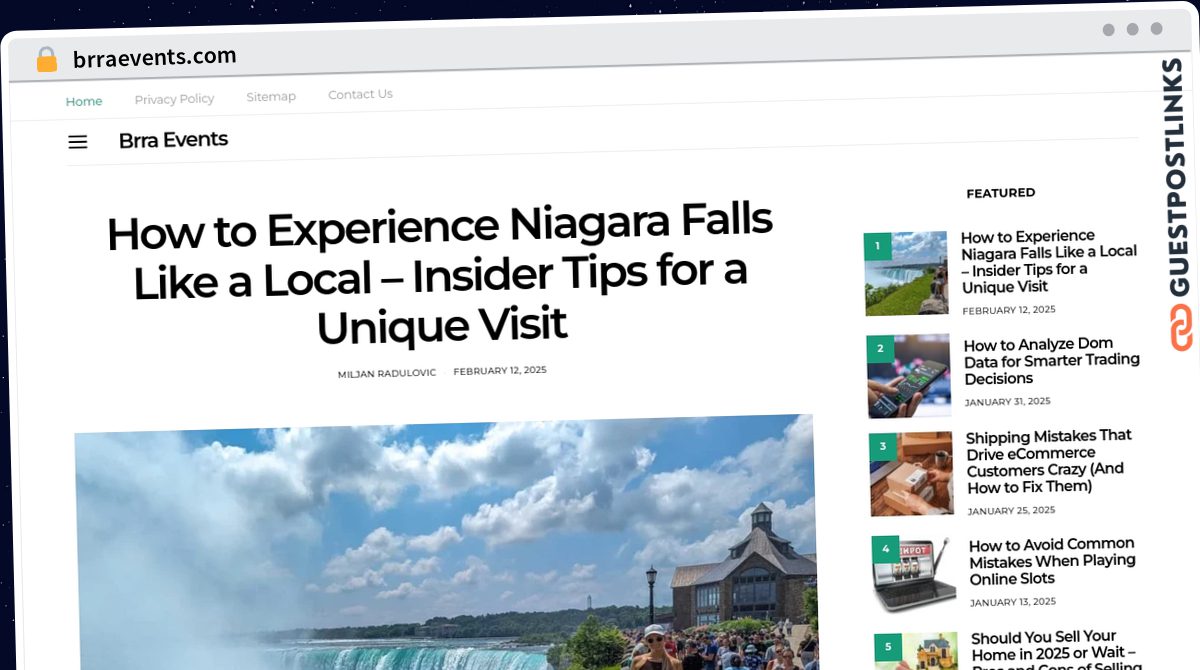Screen dimensions: 1200x670
Task: Click the orange padlock security icon
Action: pos(47,59)
